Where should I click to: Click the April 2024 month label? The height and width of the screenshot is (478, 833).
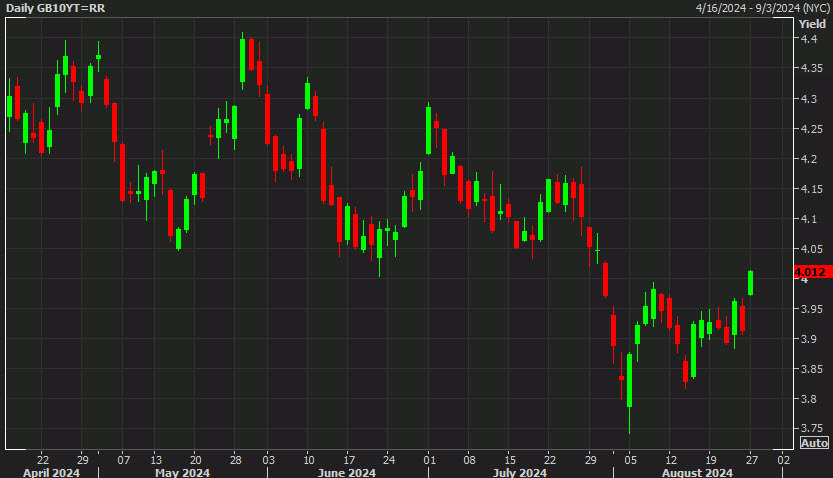click(53, 472)
